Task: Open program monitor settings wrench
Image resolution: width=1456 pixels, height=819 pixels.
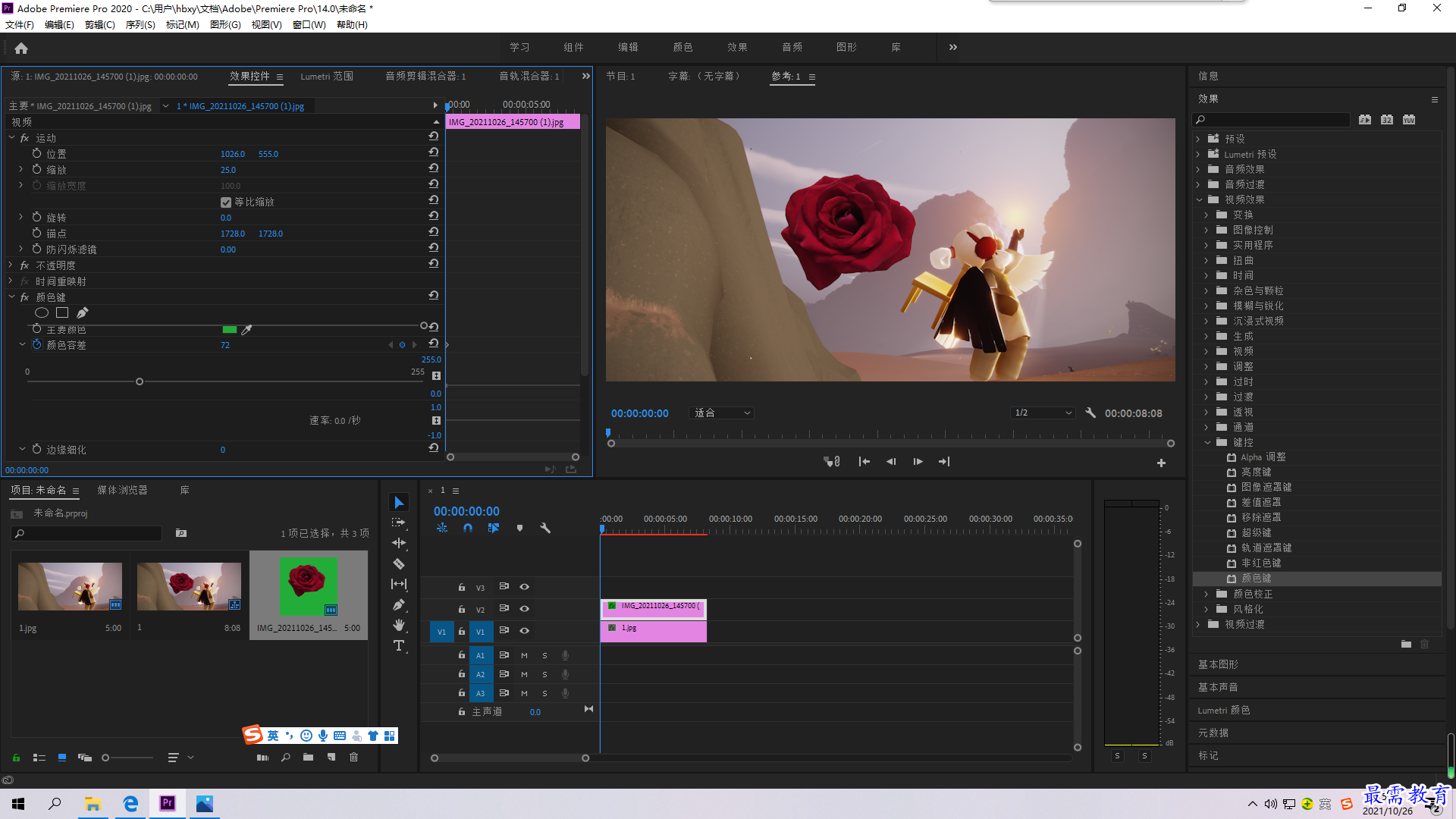Action: click(x=1090, y=413)
